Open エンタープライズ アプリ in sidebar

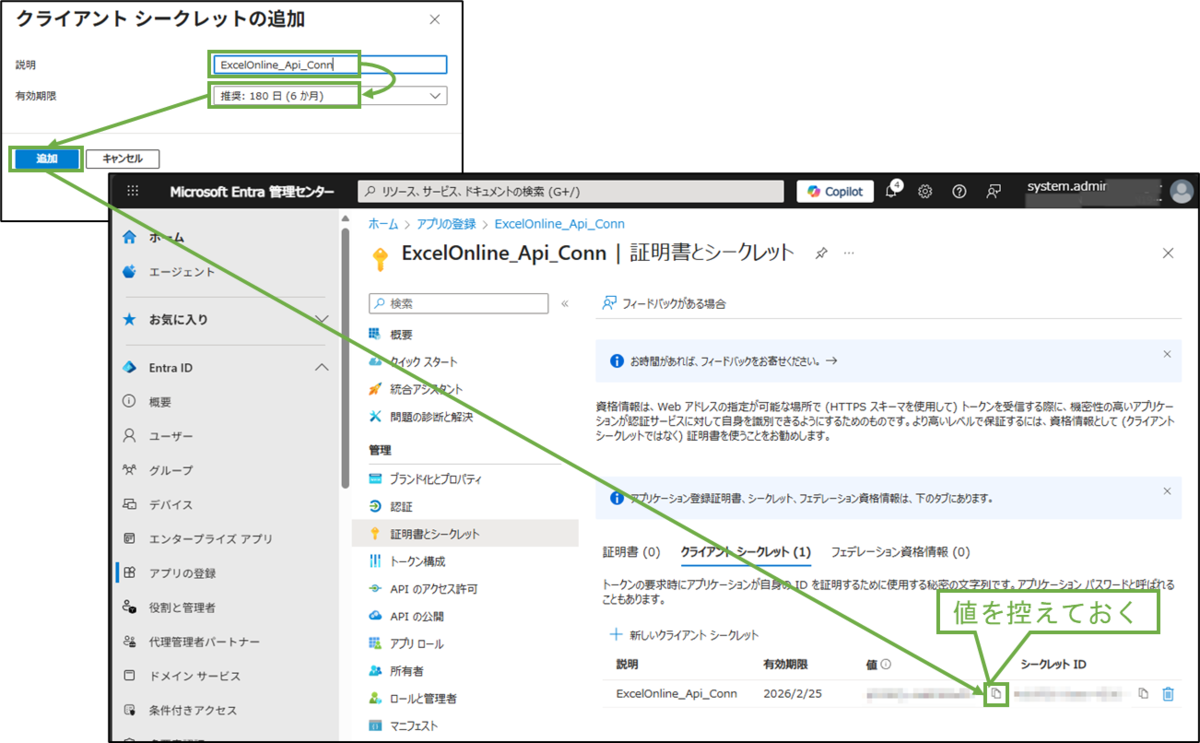[x=210, y=539]
